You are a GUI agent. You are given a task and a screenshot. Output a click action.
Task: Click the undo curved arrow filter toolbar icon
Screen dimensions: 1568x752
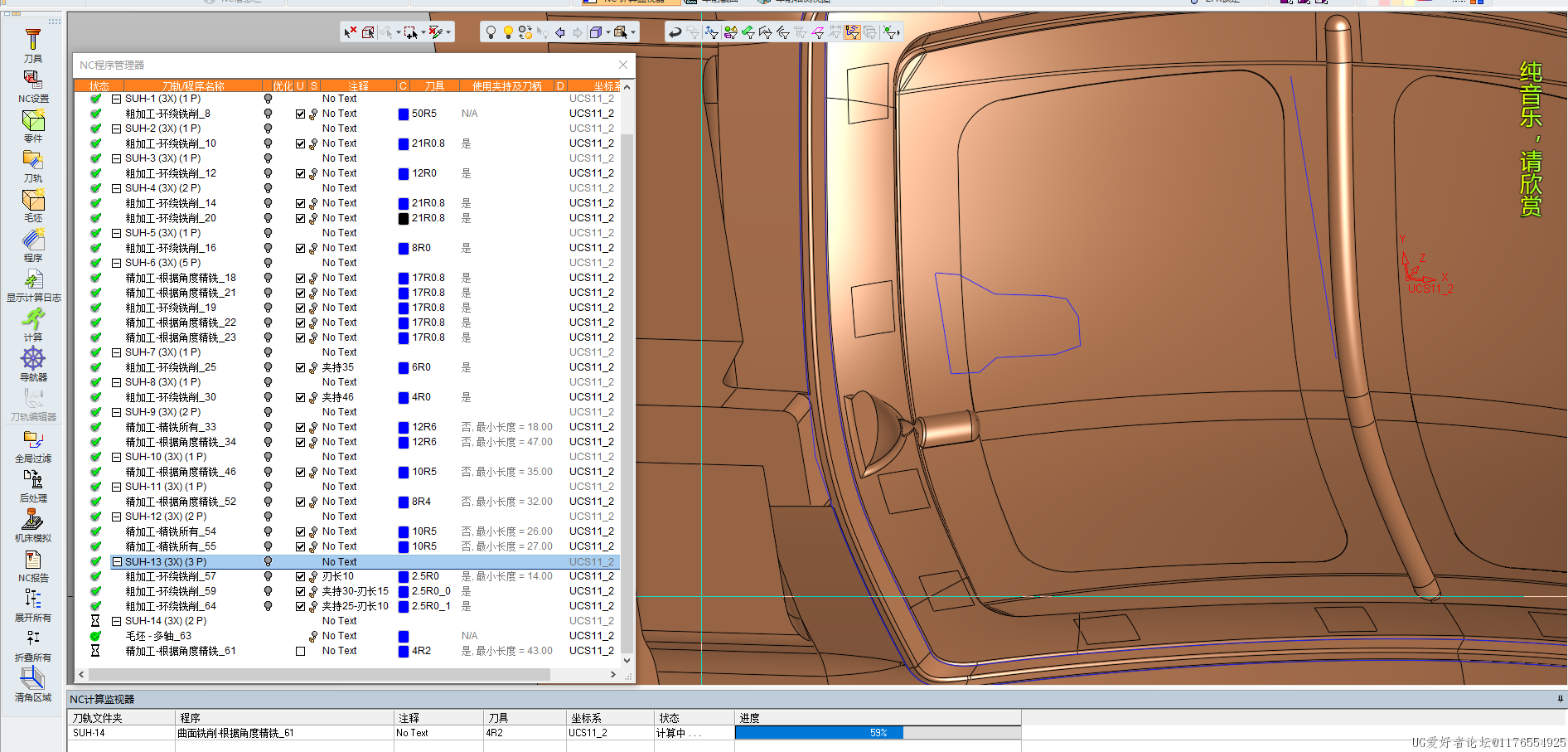pos(675,32)
